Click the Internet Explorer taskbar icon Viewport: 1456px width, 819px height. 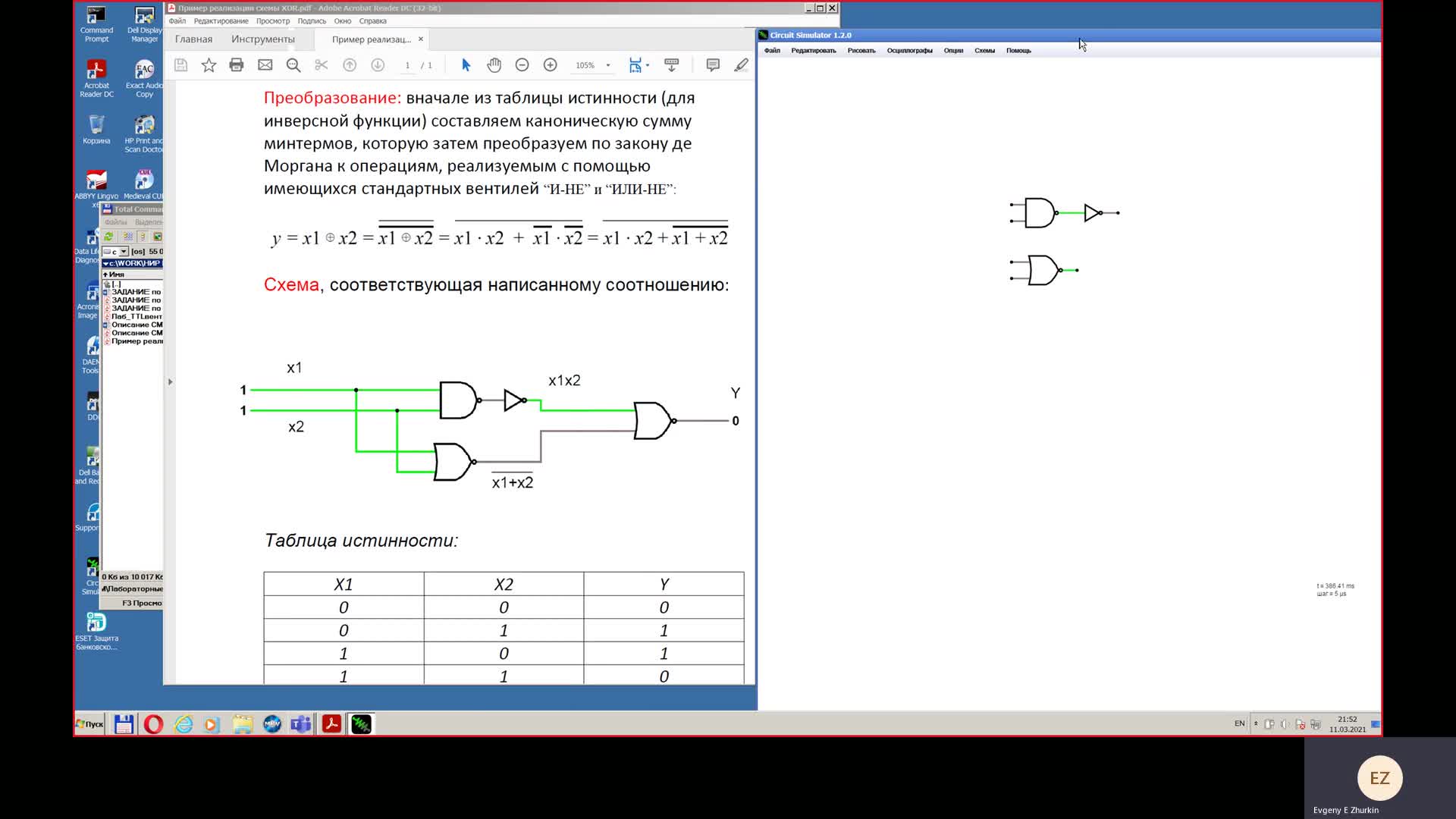(x=184, y=724)
